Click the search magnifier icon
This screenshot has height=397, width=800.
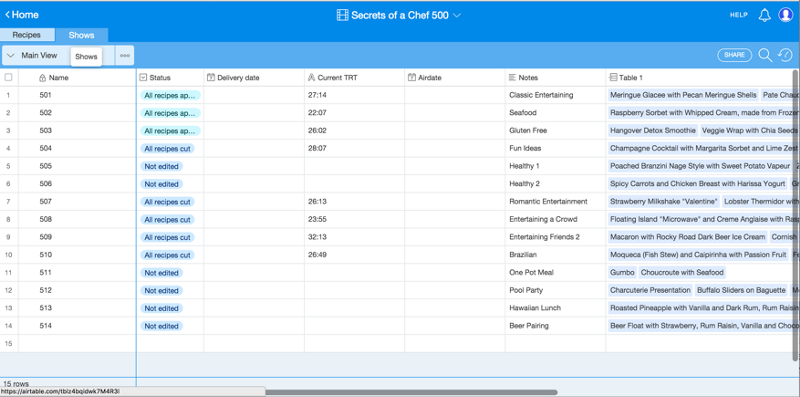(765, 55)
